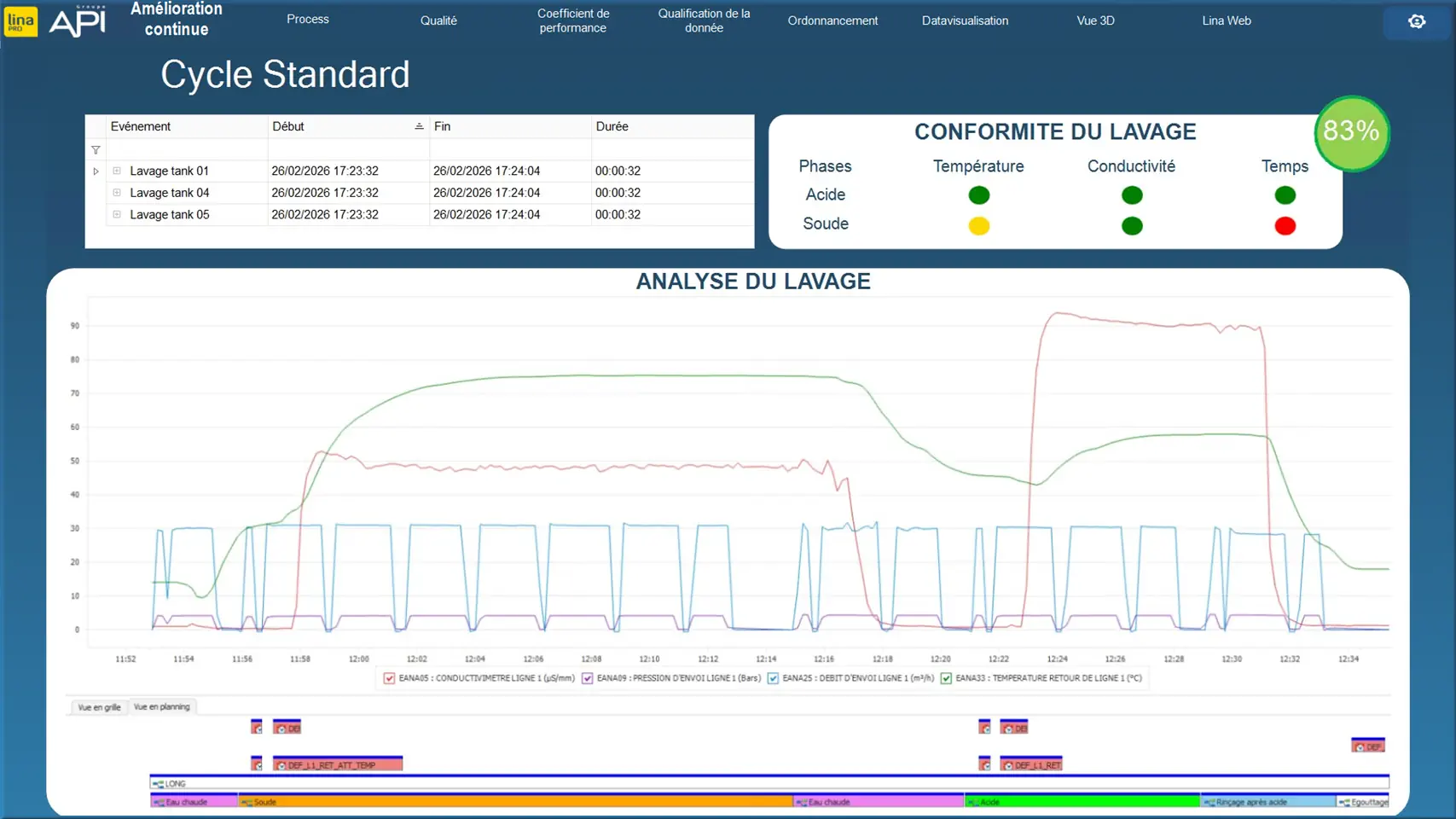Toggle EANA05 Conductivimètre Ligne 1 checkbox
Viewport: 1456px width, 819px height.
click(390, 678)
